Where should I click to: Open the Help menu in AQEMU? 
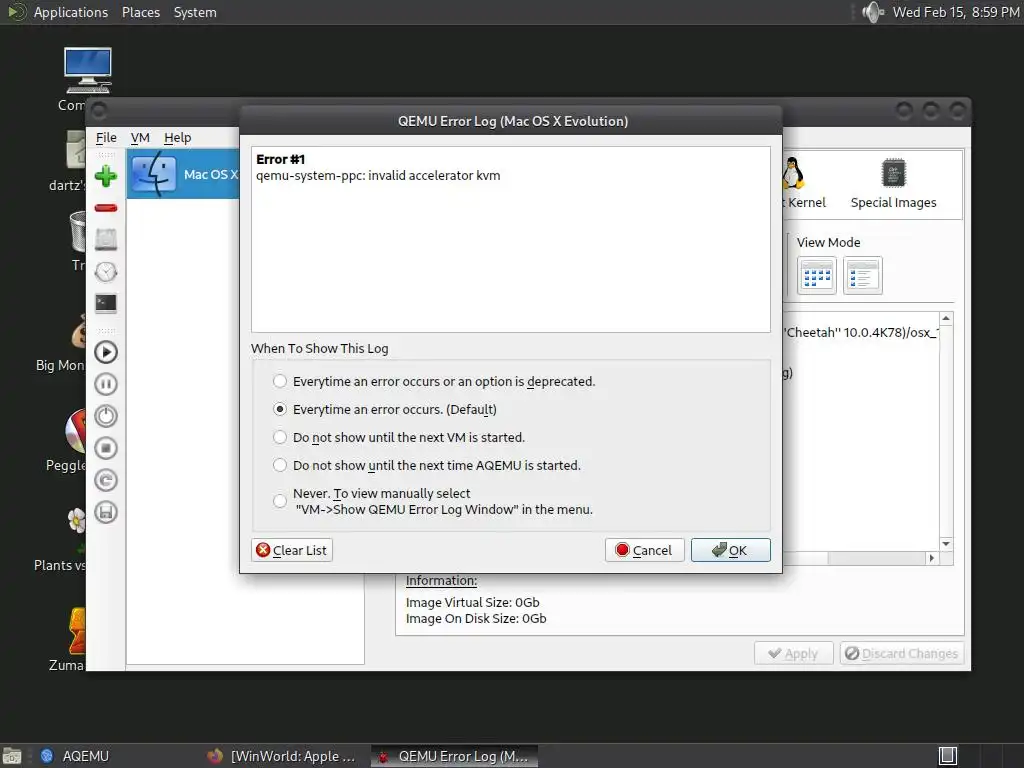click(177, 138)
